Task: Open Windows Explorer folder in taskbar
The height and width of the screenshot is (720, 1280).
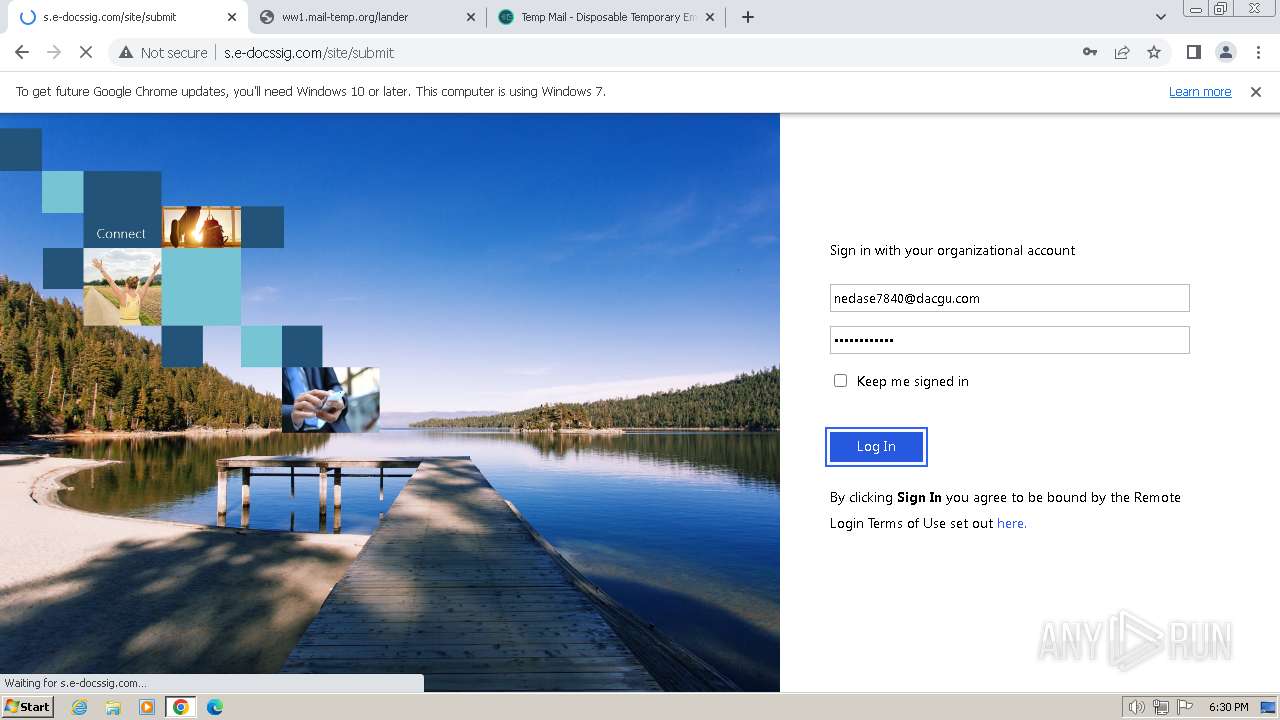Action: (113, 707)
